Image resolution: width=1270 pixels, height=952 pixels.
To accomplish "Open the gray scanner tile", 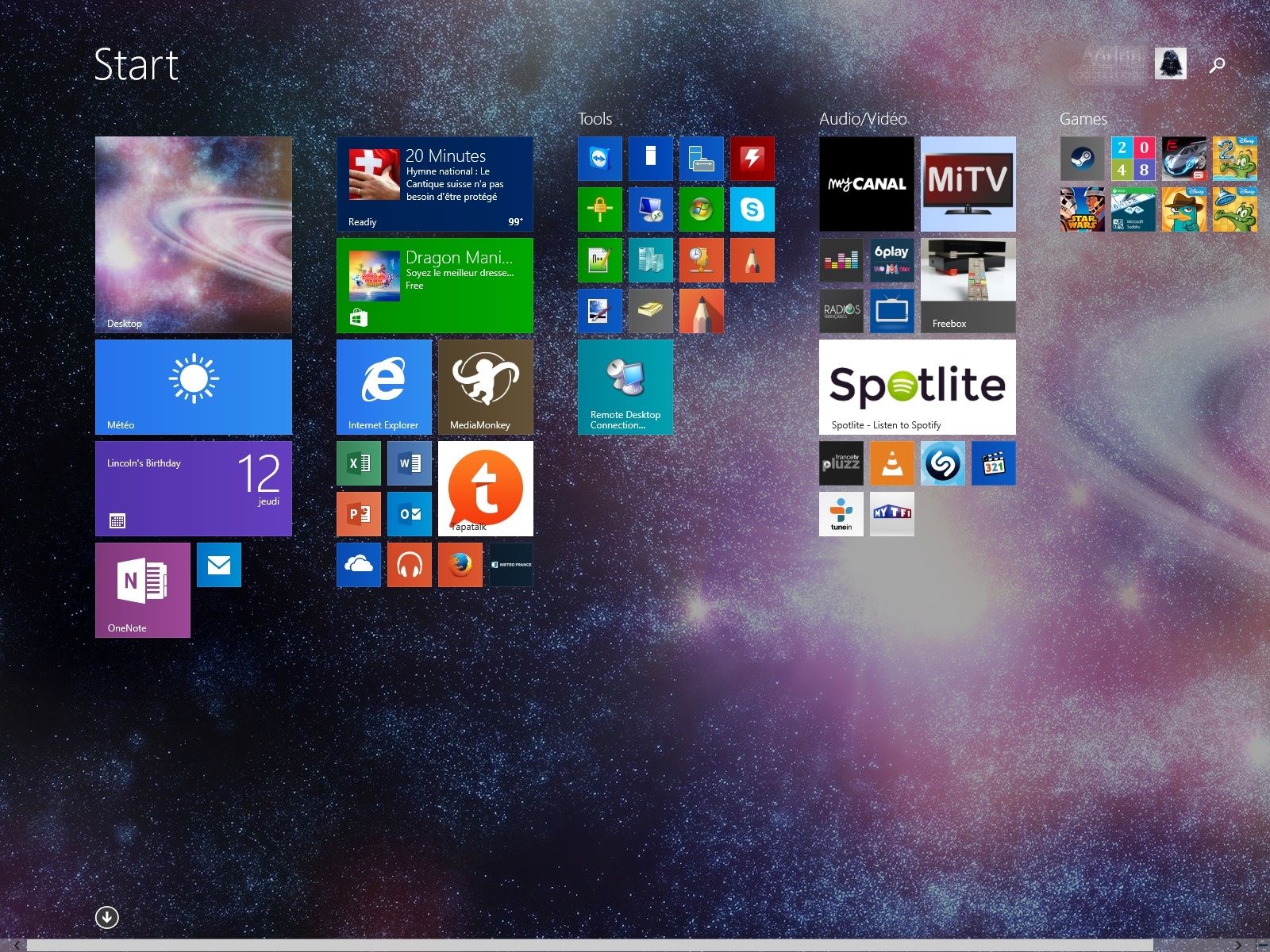I will click(651, 311).
